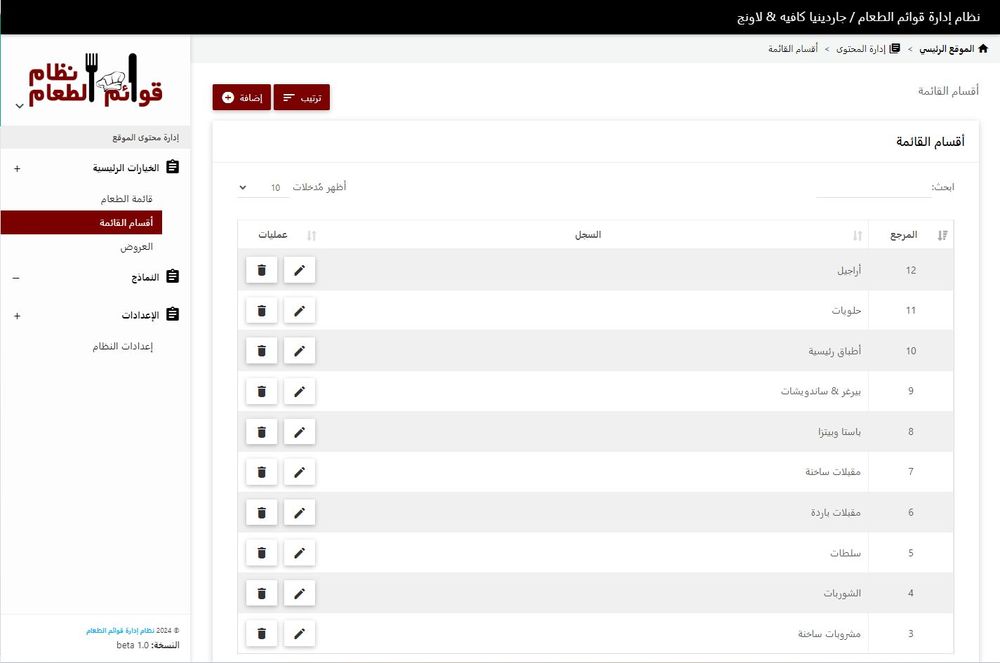The width and height of the screenshot is (1000, 663).
Task: Click trash icon for سلطات row
Action: coord(261,553)
